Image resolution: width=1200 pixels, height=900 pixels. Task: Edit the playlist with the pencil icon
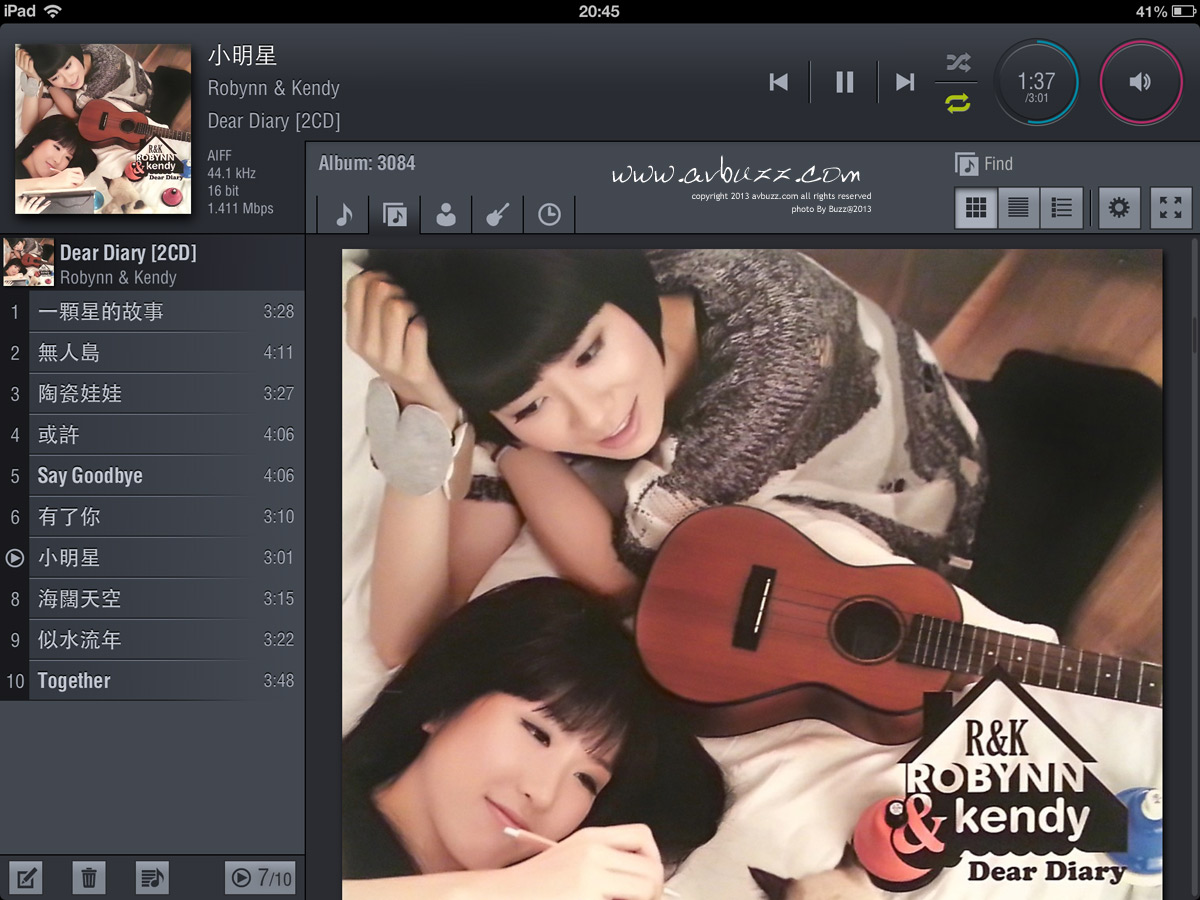(27, 878)
